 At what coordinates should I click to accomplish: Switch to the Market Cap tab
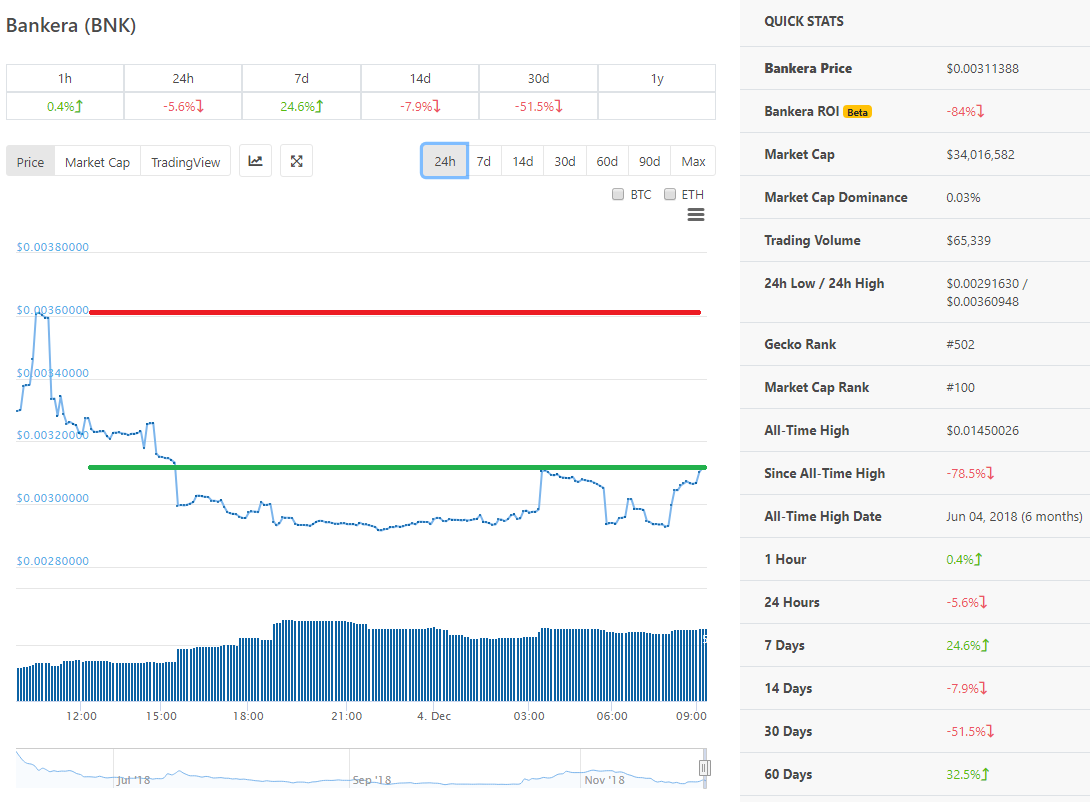point(97,162)
